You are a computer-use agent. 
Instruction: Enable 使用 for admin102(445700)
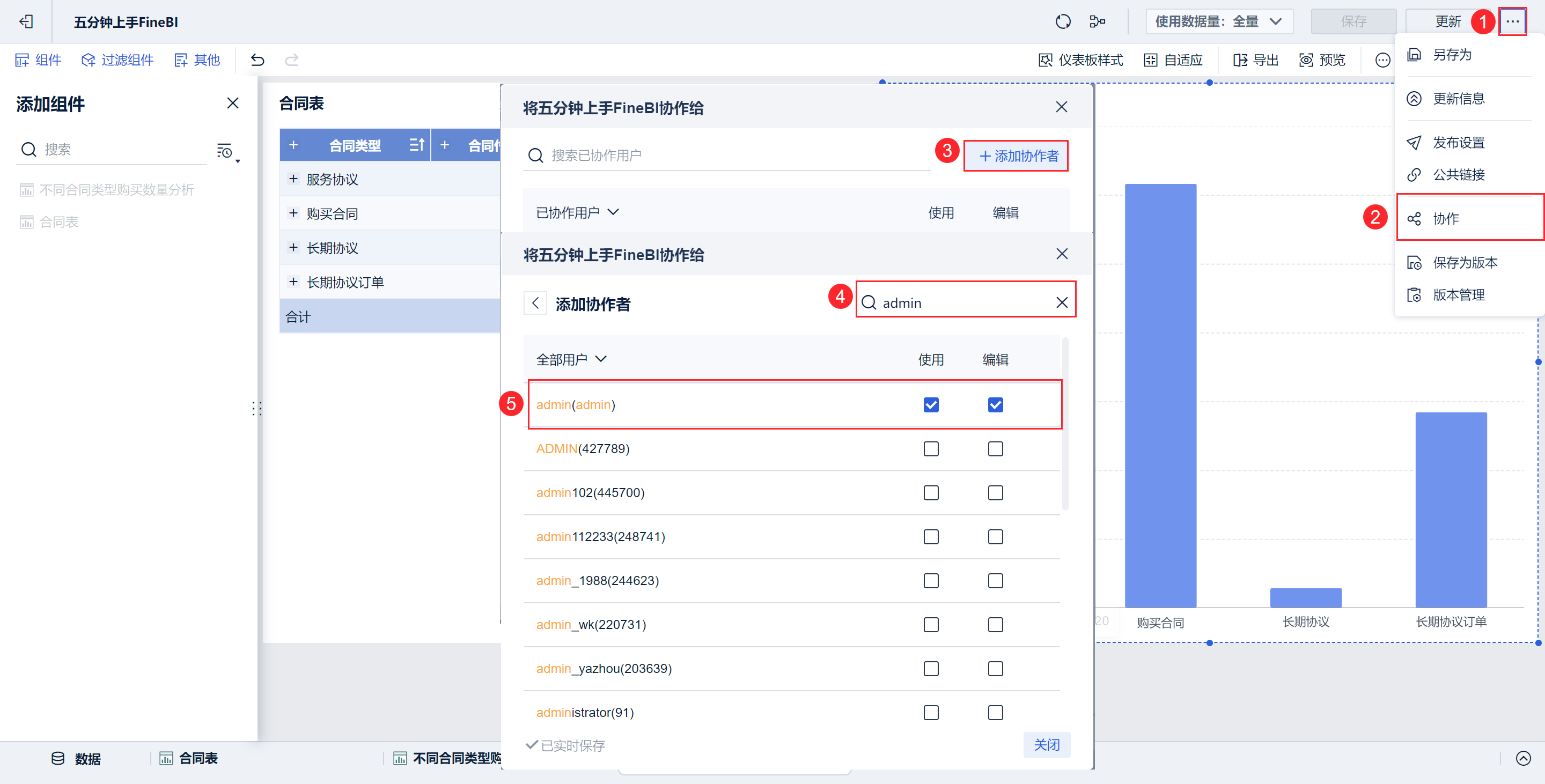(x=931, y=493)
